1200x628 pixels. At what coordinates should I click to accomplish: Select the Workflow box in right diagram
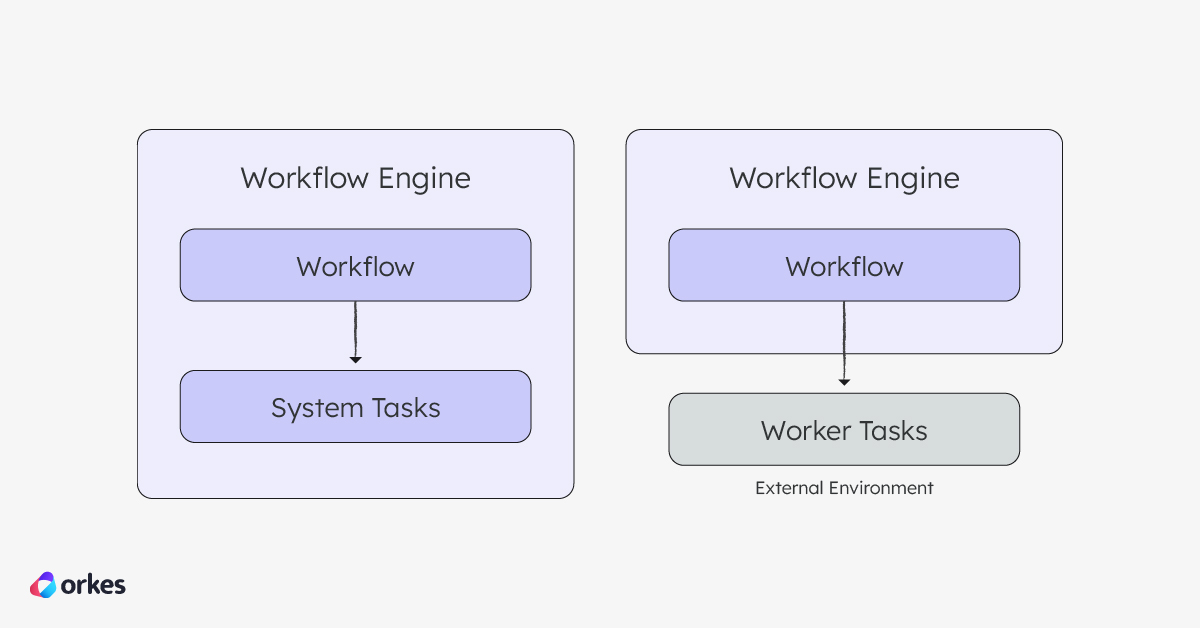point(844,265)
